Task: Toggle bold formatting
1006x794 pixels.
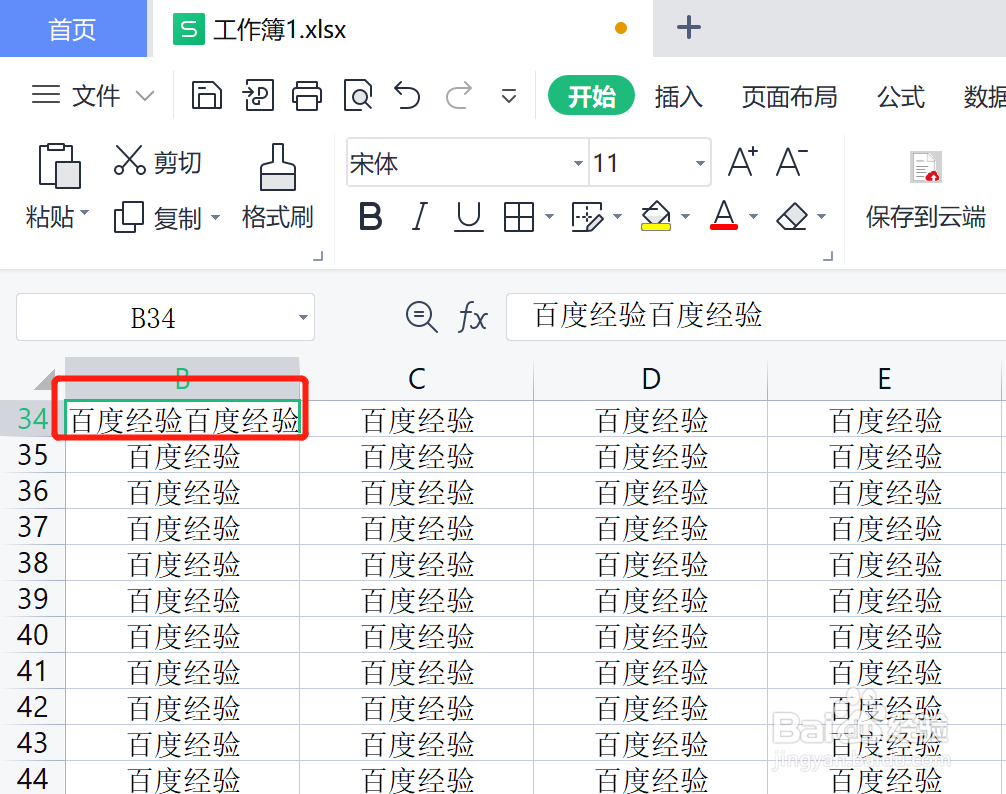Action: [x=369, y=217]
